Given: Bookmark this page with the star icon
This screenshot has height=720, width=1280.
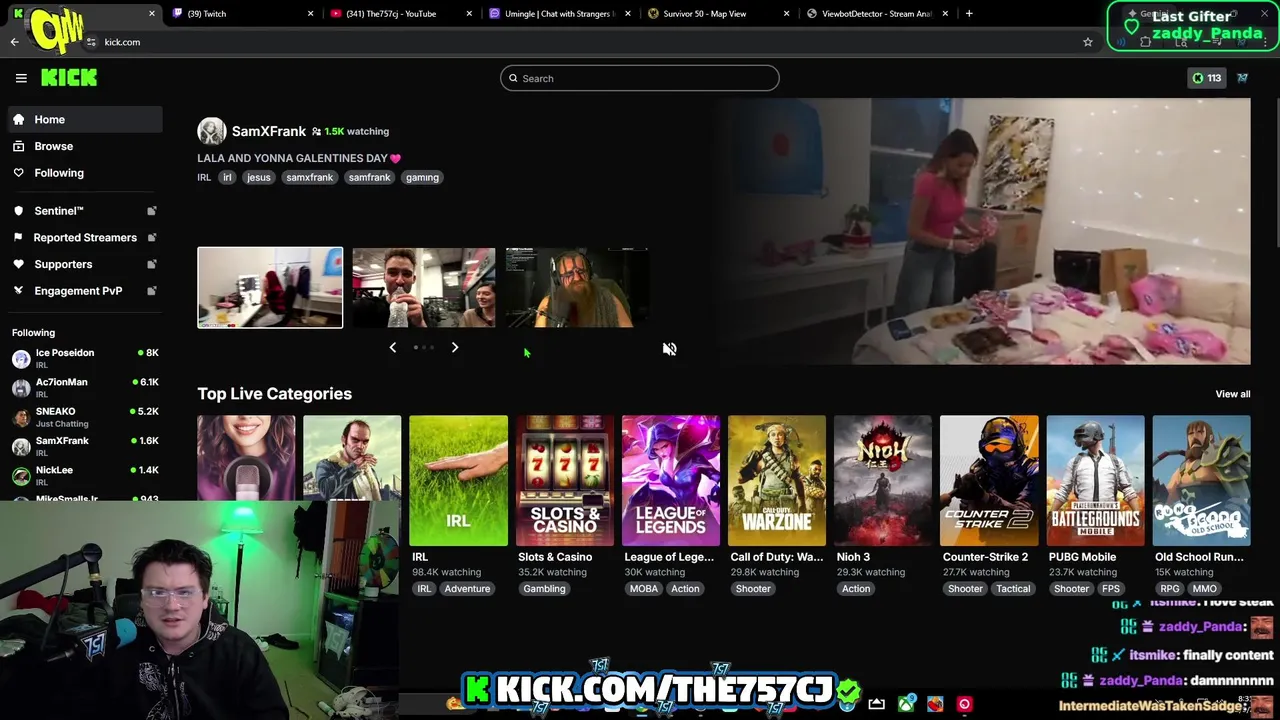Looking at the screenshot, I should pyautogui.click(x=1088, y=42).
